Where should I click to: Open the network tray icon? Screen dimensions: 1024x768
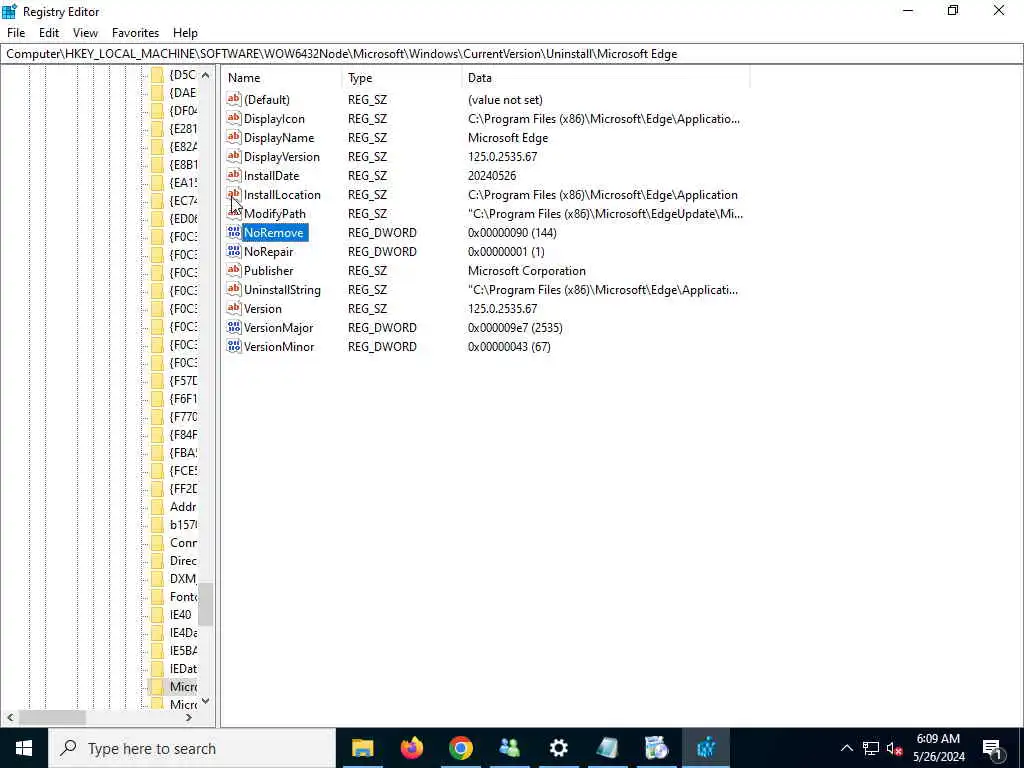[871, 748]
